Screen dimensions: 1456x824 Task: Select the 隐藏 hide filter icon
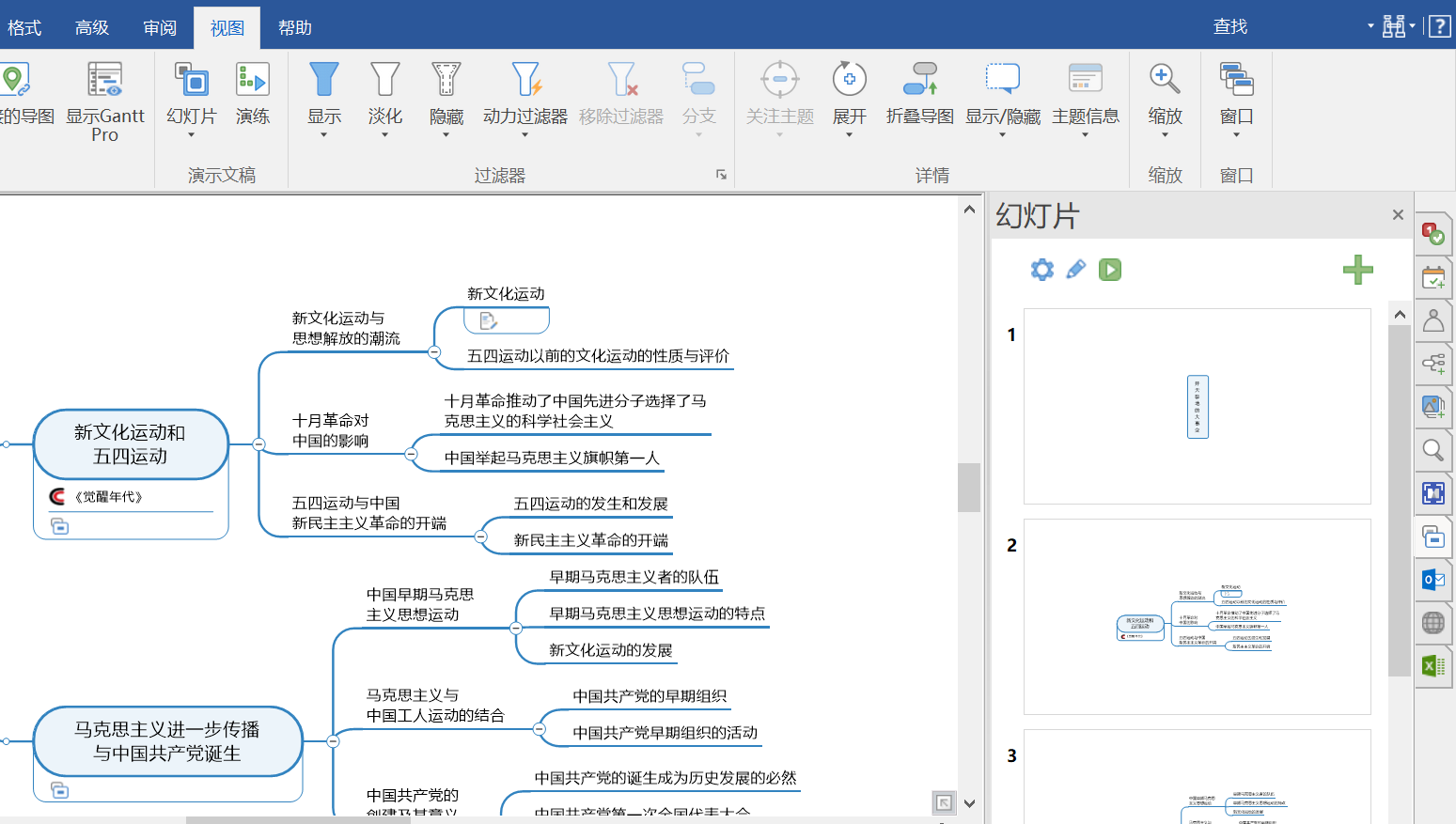pyautogui.click(x=446, y=80)
